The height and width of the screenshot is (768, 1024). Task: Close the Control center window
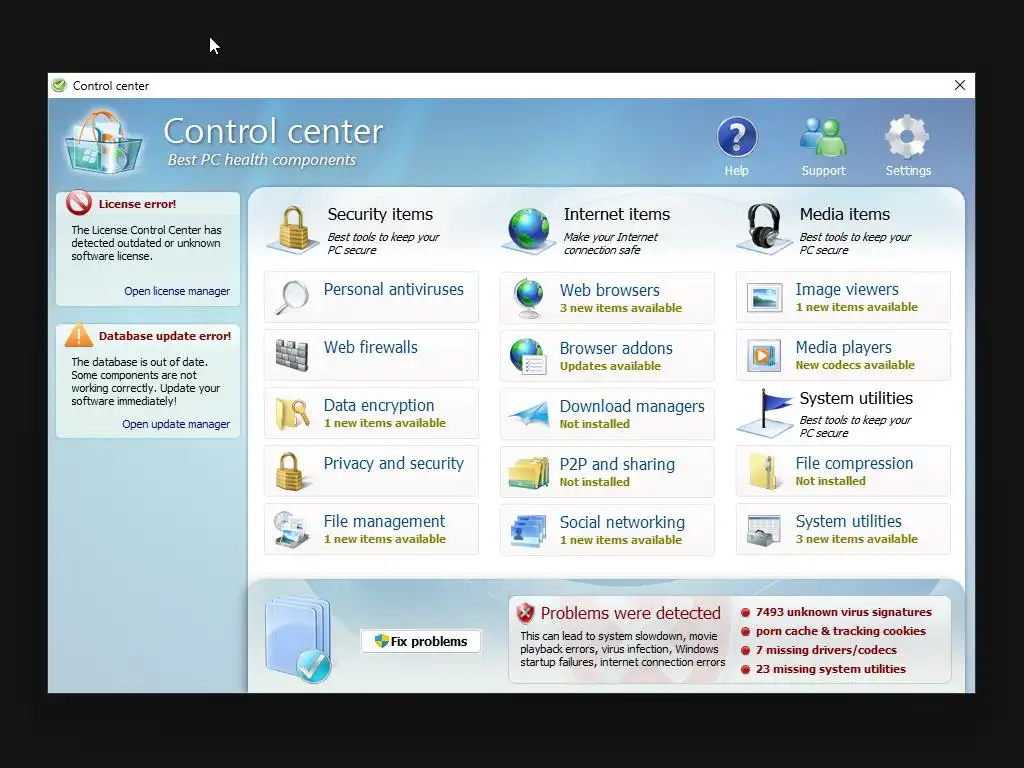(x=959, y=86)
